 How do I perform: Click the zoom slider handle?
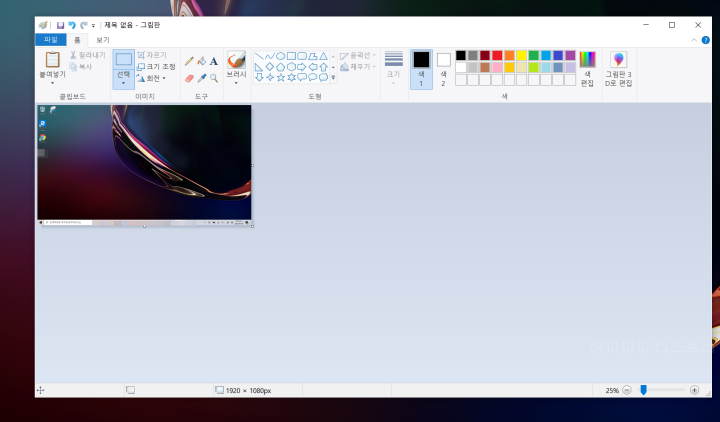coord(643,390)
